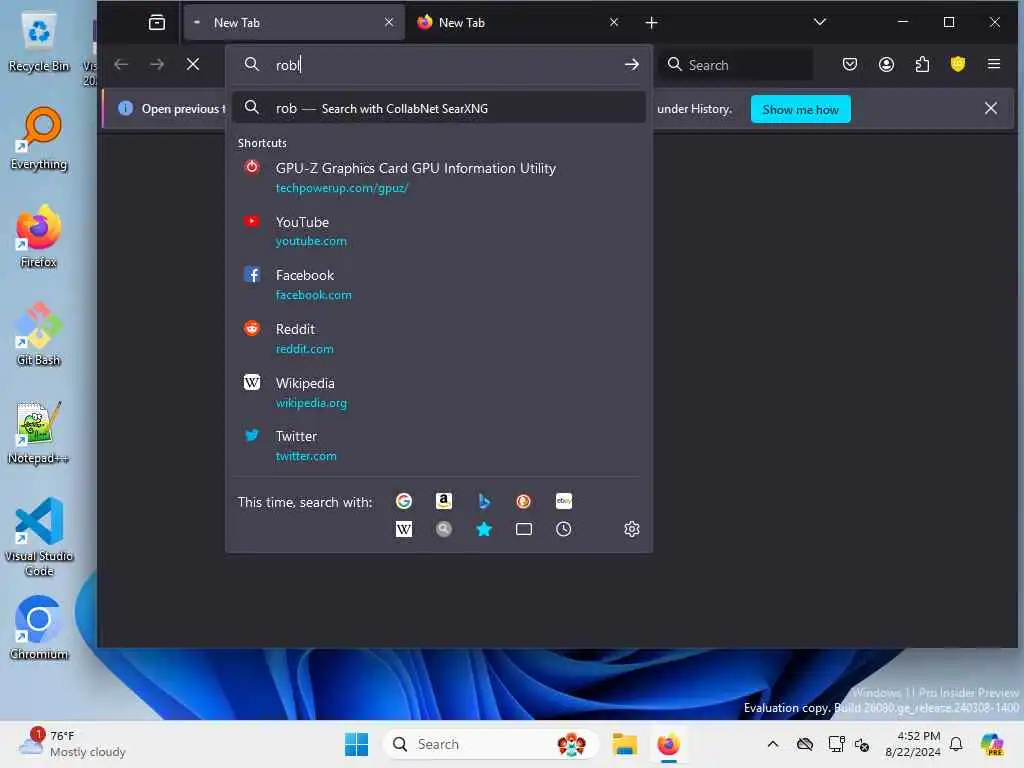Choose the Reddit shortcut
This screenshot has width=1024, height=768.
tap(439, 338)
